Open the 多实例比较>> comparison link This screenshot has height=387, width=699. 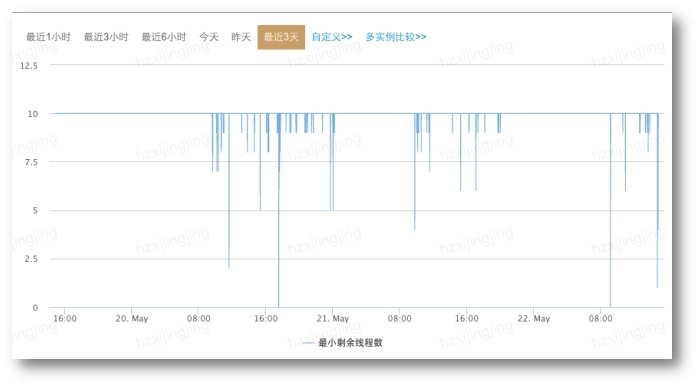(396, 37)
